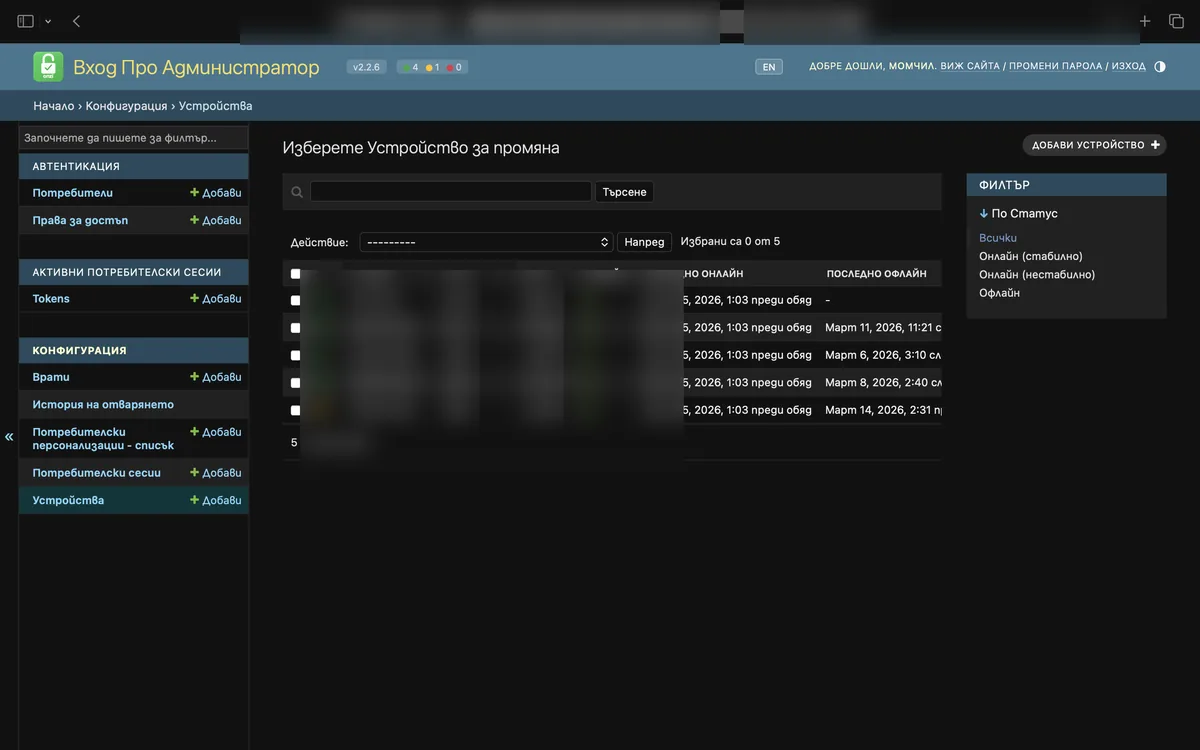This screenshot has height=750, width=1200.
Task: Click the plus icon next to Права за достъп
Action: tap(195, 220)
